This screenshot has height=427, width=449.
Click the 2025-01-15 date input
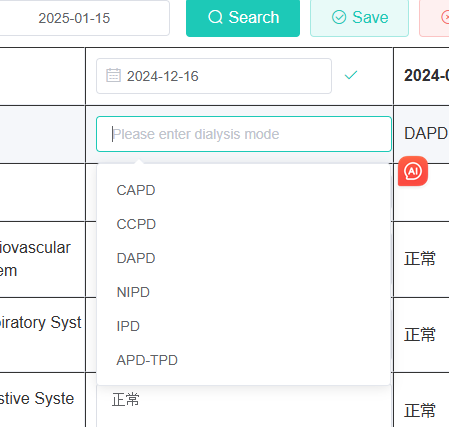85,18
